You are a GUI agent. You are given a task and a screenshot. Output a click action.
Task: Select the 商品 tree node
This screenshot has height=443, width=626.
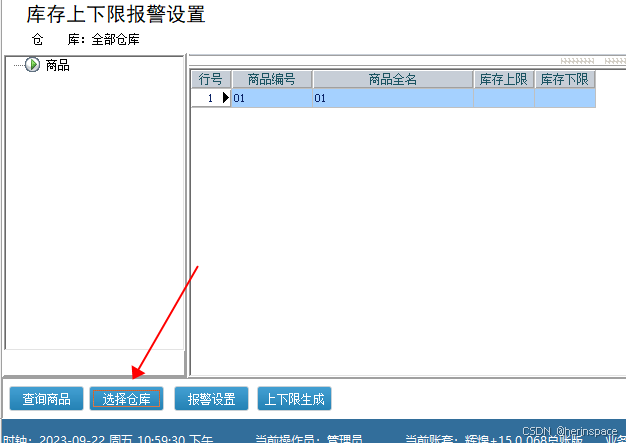[x=57, y=65]
